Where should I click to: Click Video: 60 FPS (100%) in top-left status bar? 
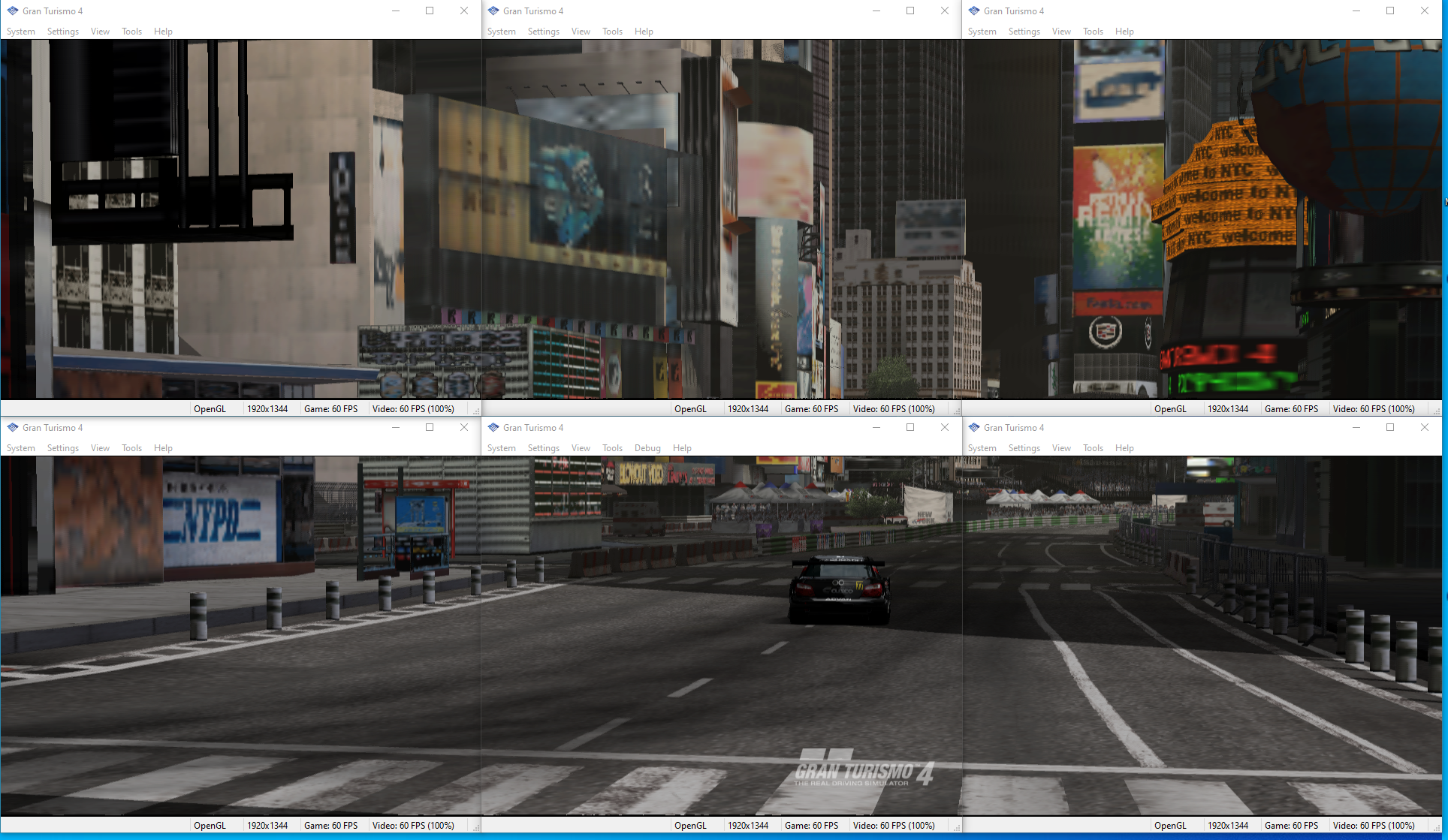coord(413,409)
